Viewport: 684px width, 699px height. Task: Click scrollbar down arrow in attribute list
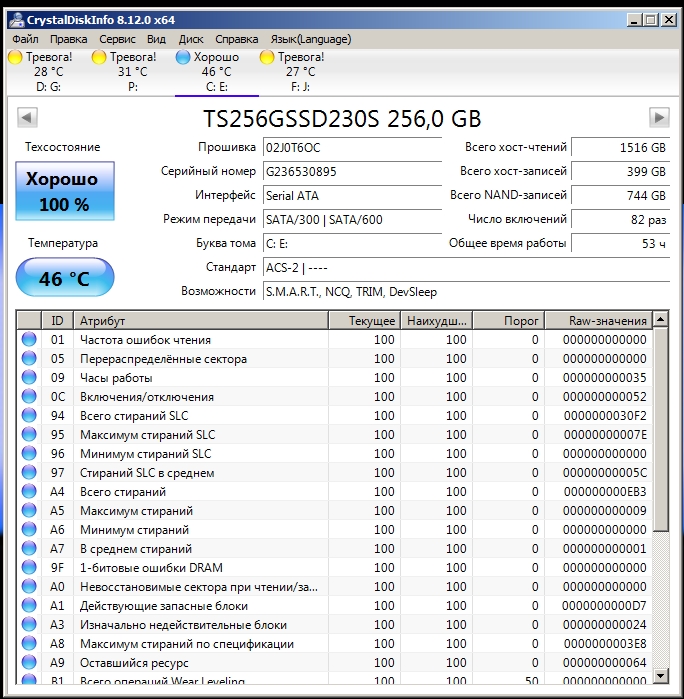pyautogui.click(x=660, y=676)
